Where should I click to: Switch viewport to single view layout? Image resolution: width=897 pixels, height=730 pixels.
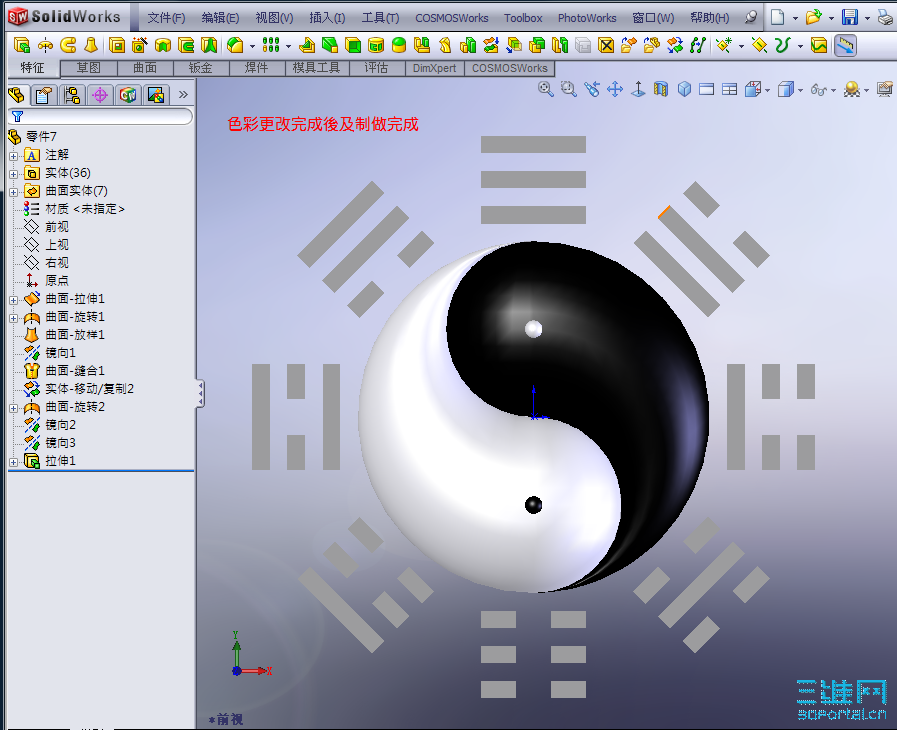point(707,89)
